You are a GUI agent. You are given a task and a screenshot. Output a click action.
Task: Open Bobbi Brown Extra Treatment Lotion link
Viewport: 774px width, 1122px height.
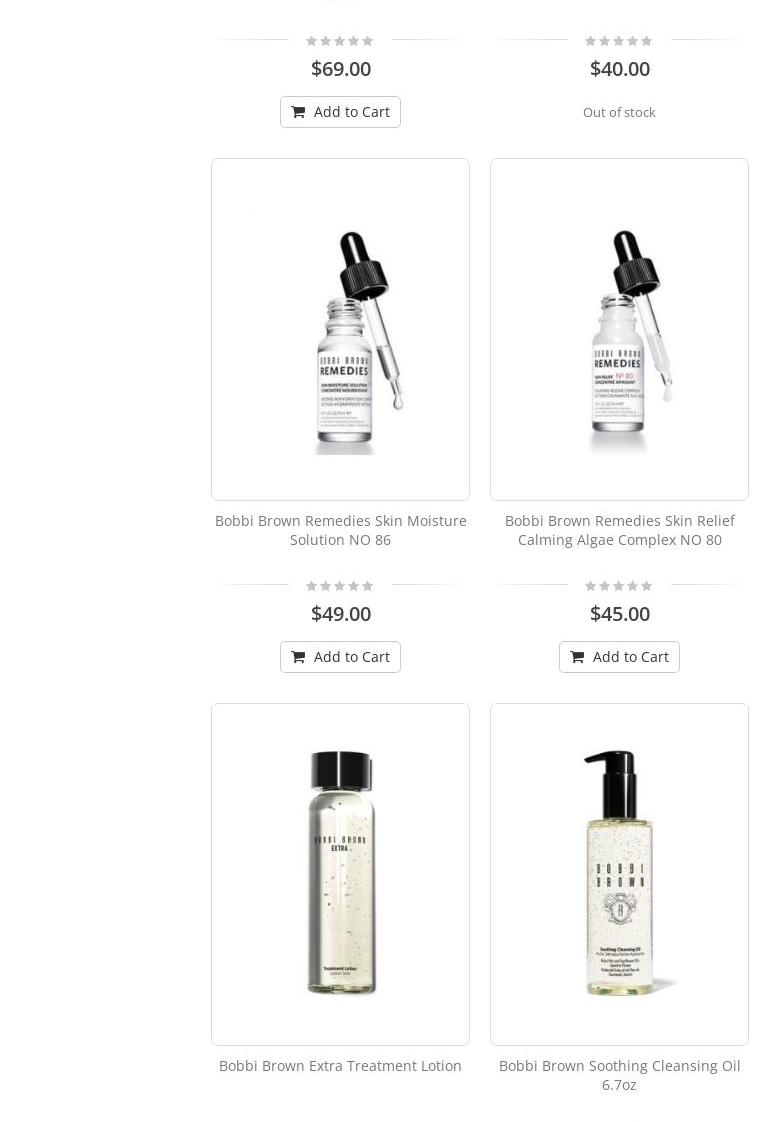[x=340, y=1065]
